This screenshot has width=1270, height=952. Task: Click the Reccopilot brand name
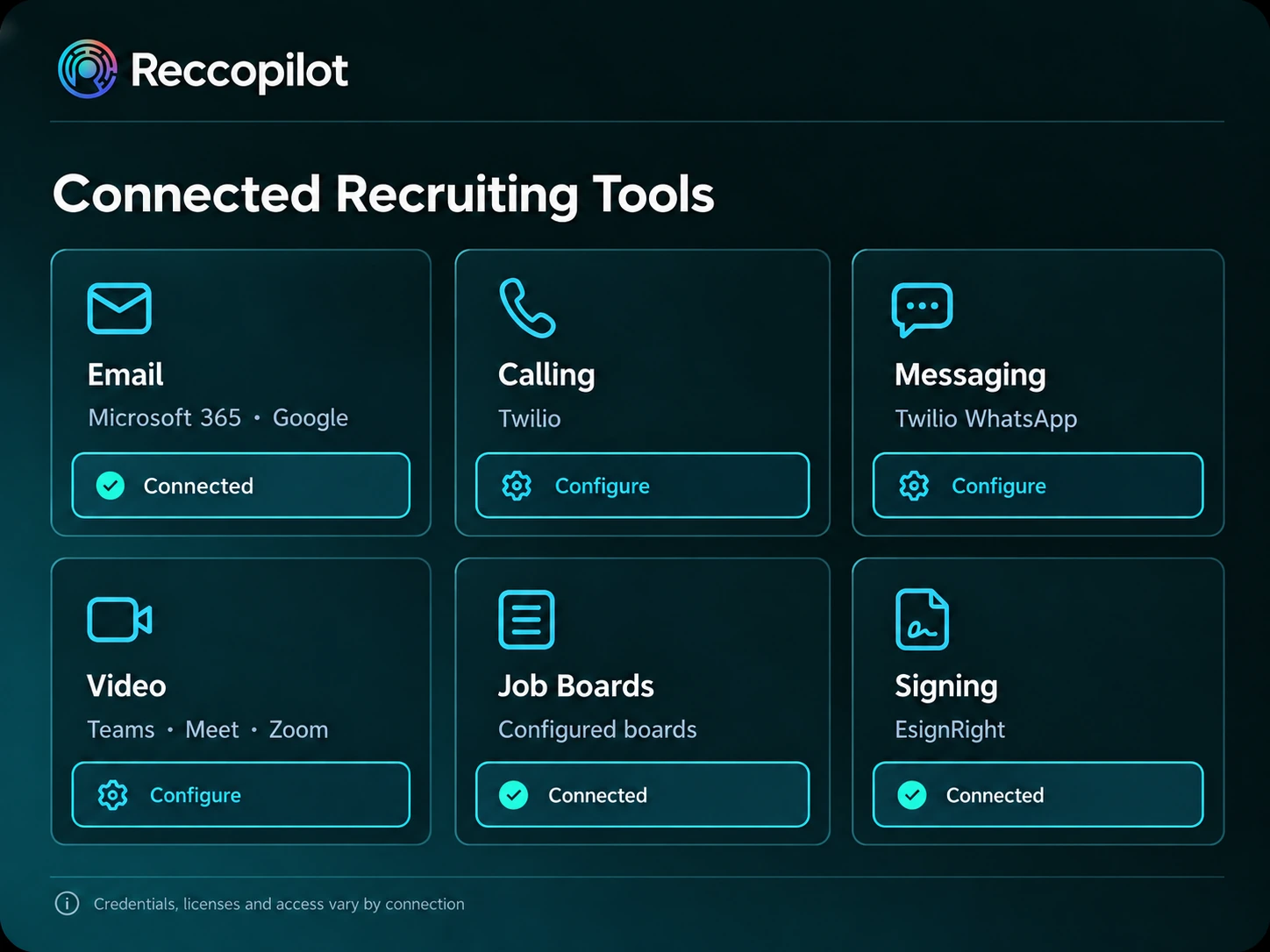[239, 71]
